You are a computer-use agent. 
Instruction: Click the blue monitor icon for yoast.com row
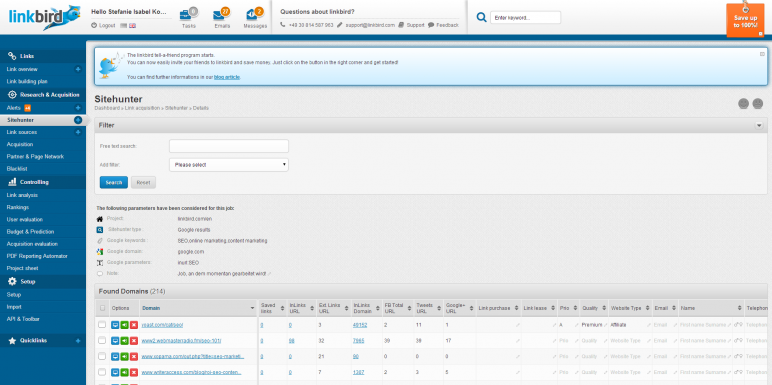pyautogui.click(x=115, y=325)
